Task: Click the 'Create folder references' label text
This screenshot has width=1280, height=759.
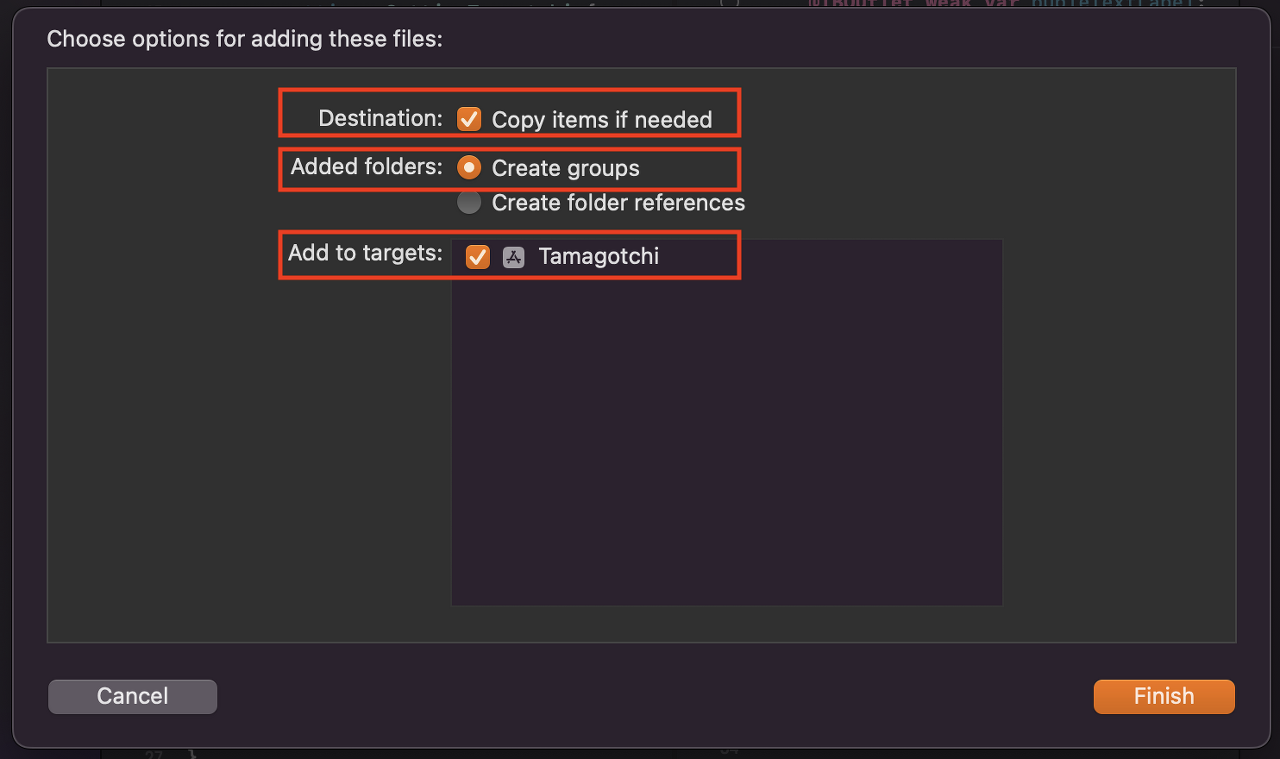Action: click(618, 203)
